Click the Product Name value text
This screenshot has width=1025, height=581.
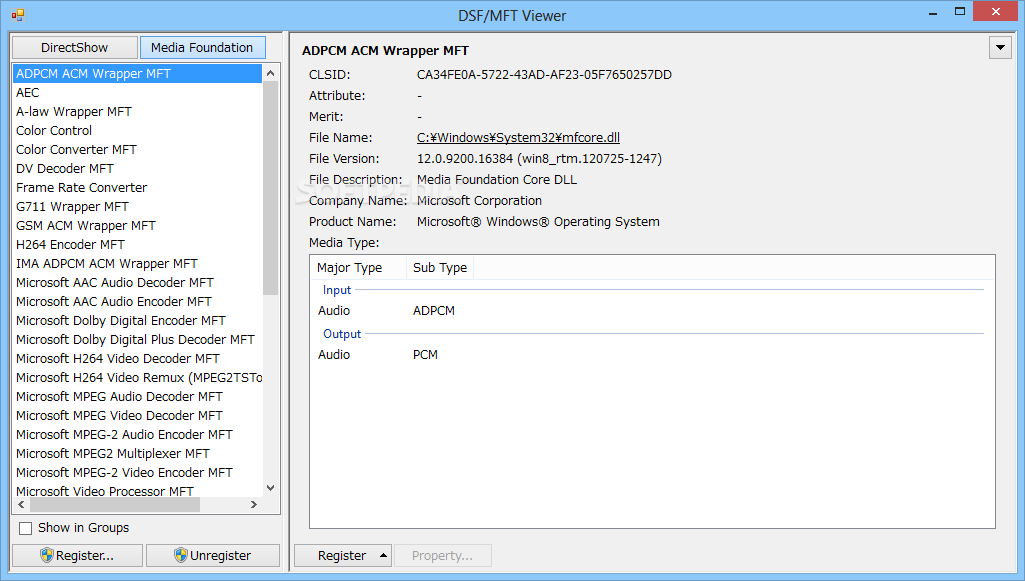[x=538, y=222]
